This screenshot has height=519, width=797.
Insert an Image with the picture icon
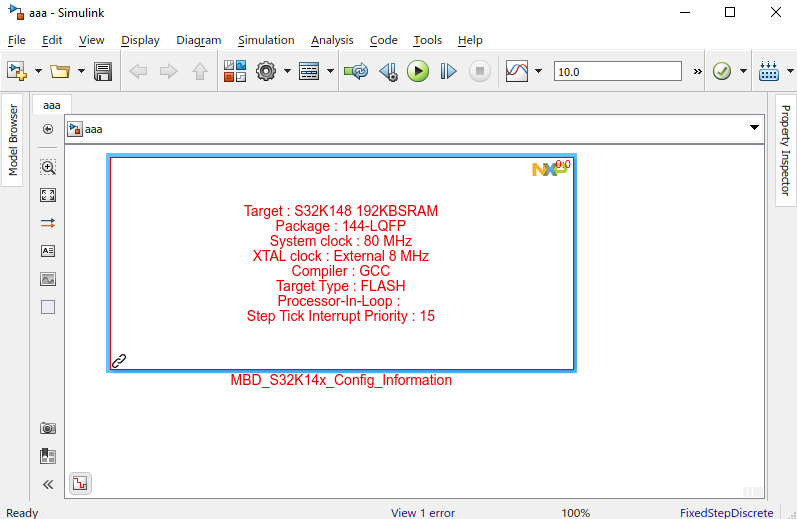coord(48,279)
